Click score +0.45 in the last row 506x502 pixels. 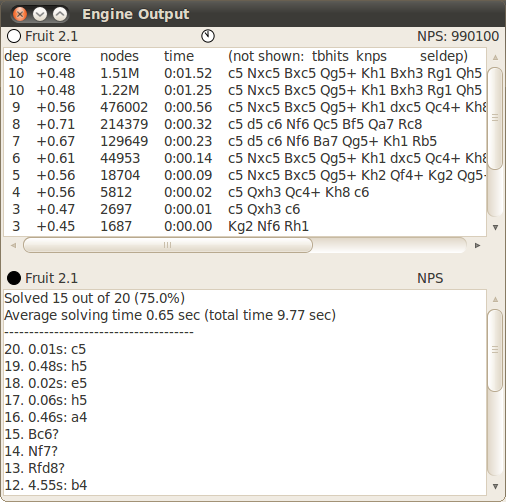pyautogui.click(x=56, y=226)
